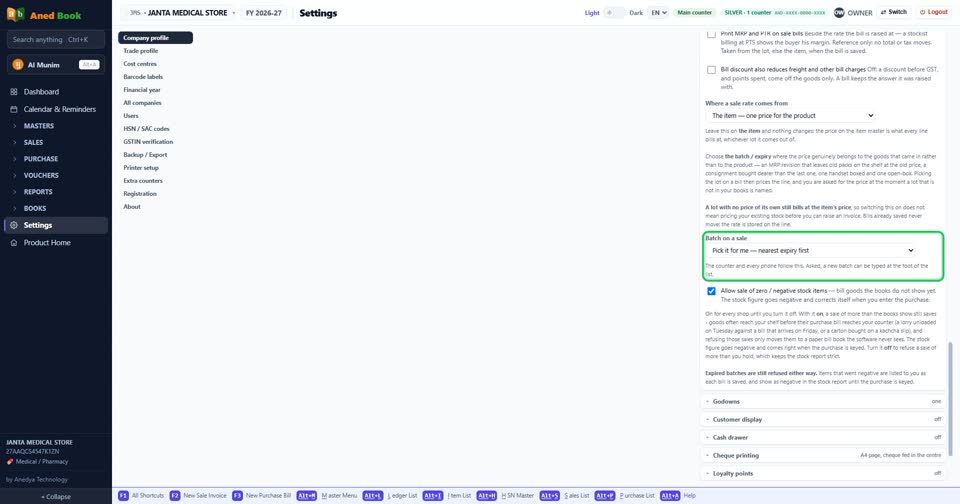This screenshot has width=960, height=504.
Task: Open Financial year settings
Action: point(156,89)
